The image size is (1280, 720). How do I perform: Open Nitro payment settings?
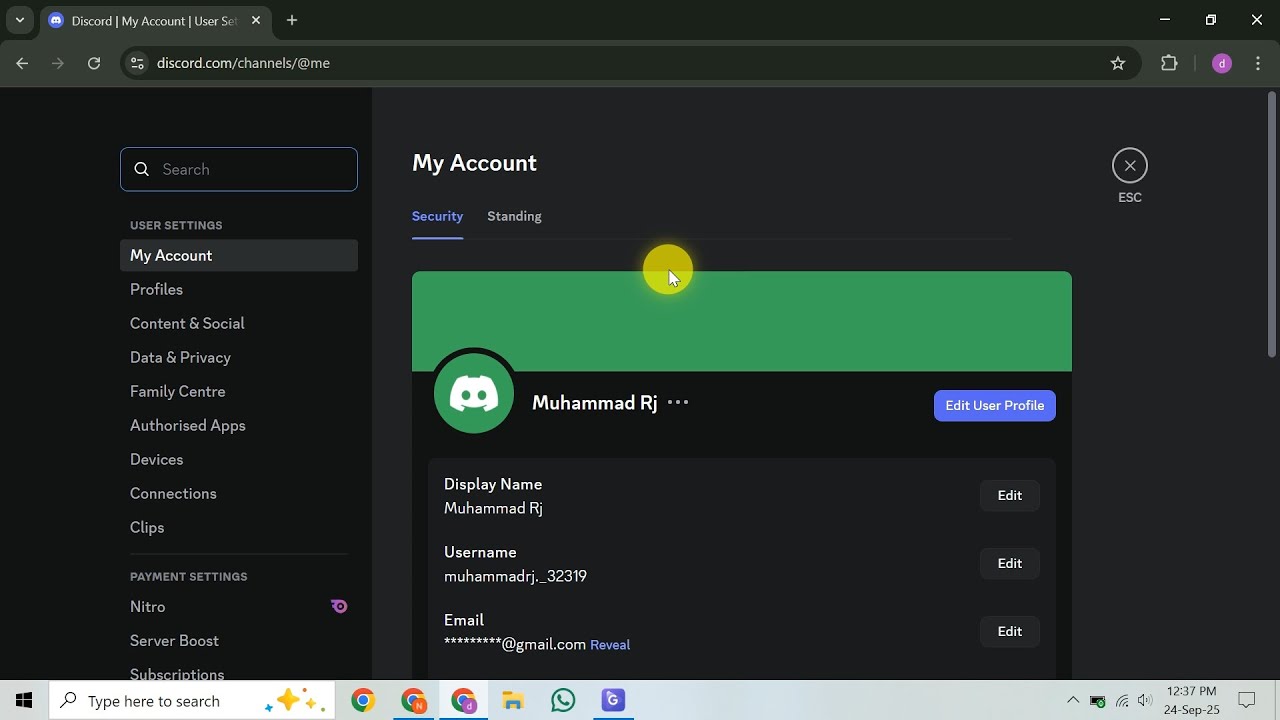point(239,606)
